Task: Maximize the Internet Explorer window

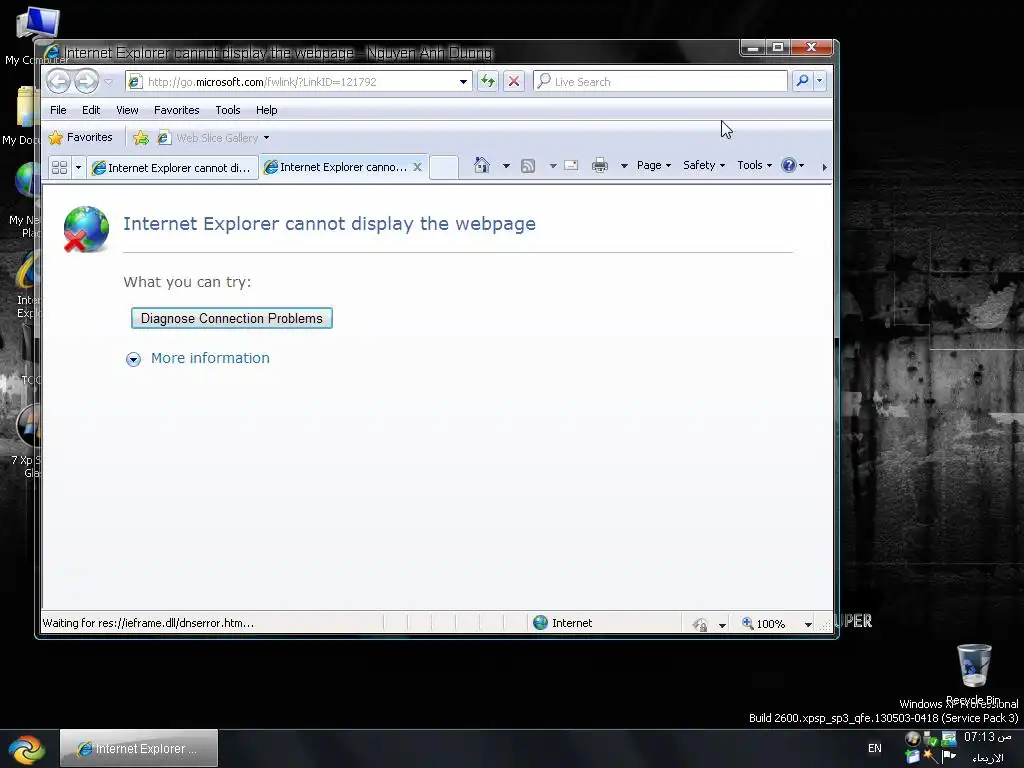Action: tap(778, 47)
